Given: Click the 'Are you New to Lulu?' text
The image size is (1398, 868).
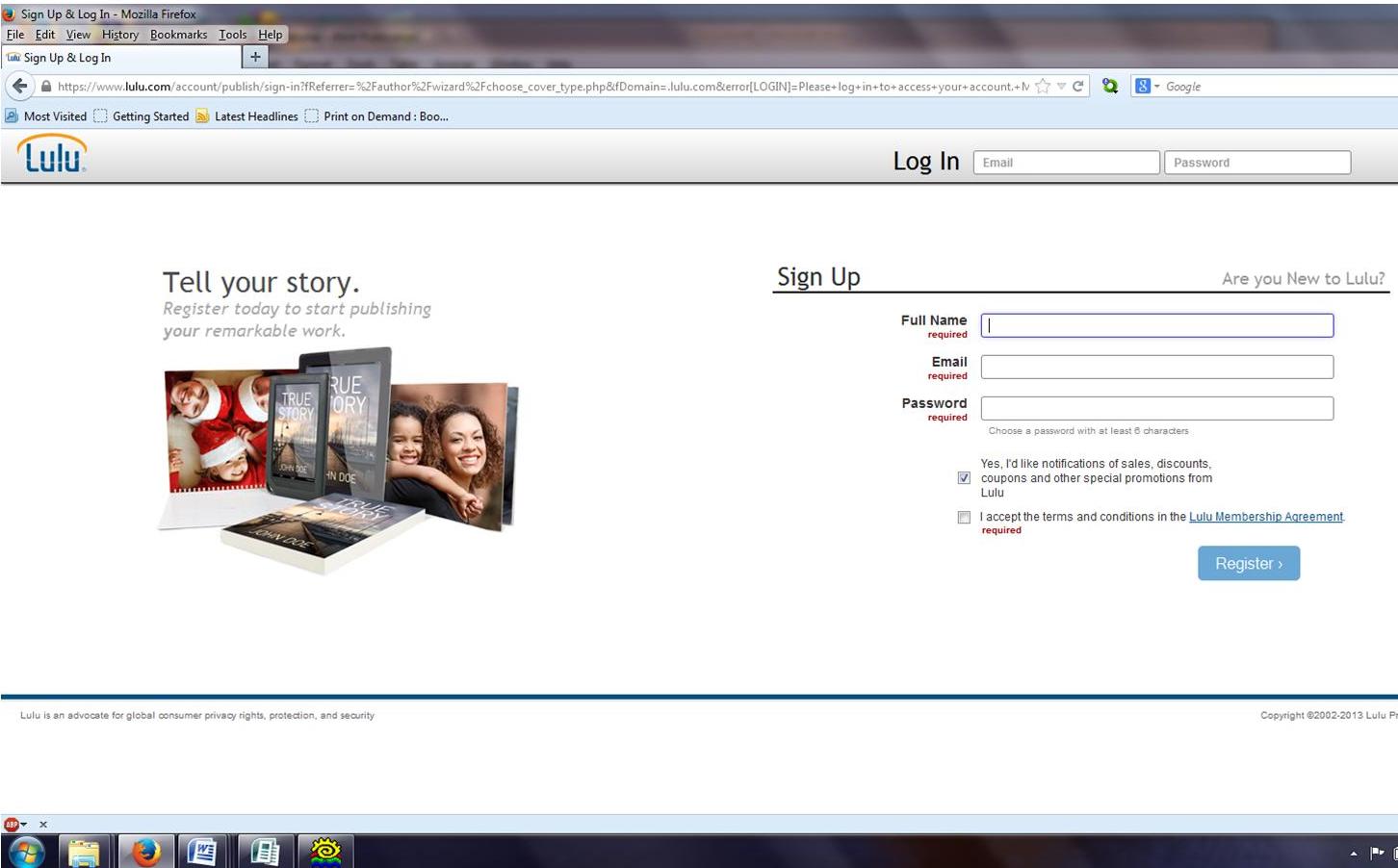Looking at the screenshot, I should click(x=1303, y=279).
